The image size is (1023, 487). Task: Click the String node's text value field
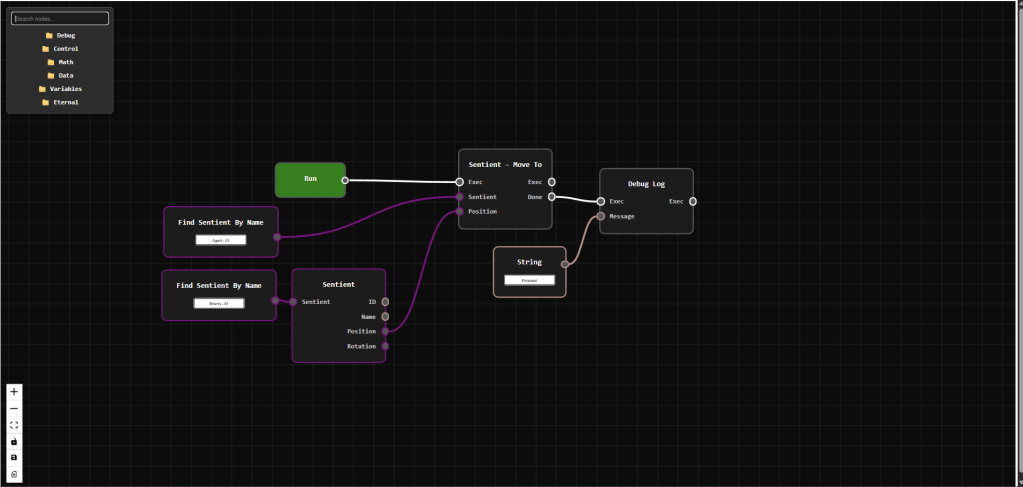pos(529,281)
